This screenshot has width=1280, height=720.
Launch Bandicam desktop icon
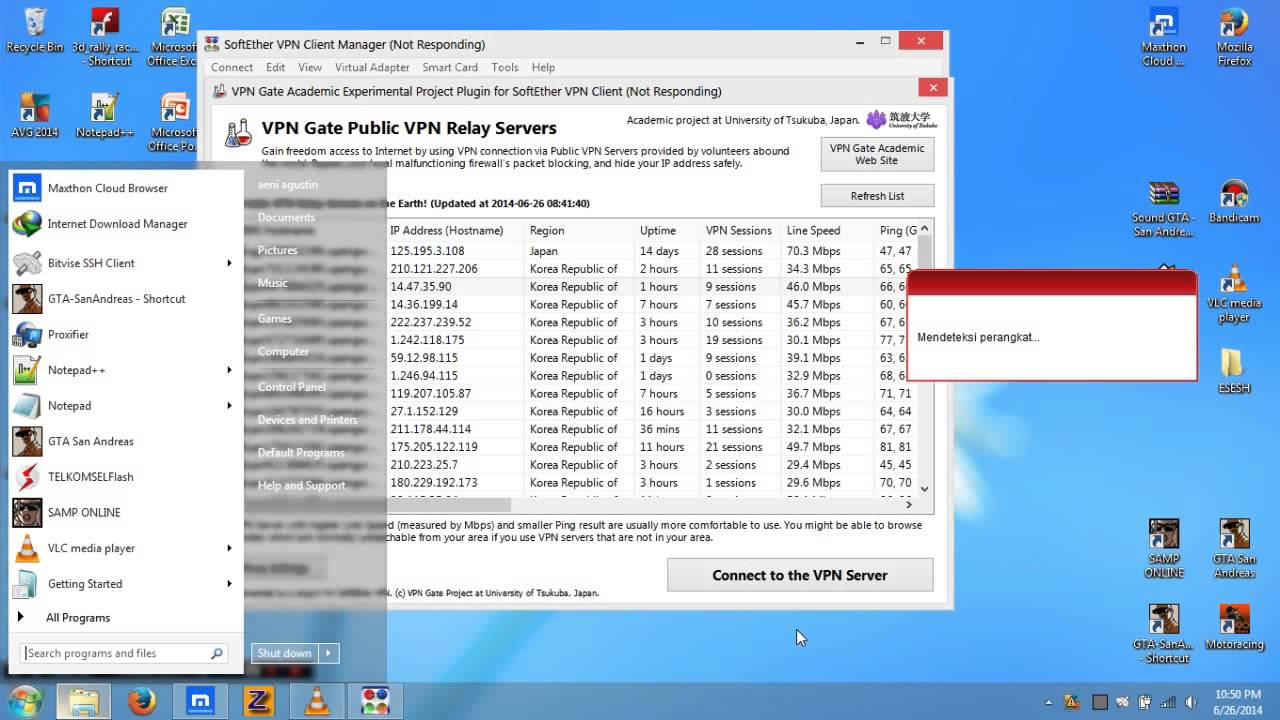[1234, 201]
